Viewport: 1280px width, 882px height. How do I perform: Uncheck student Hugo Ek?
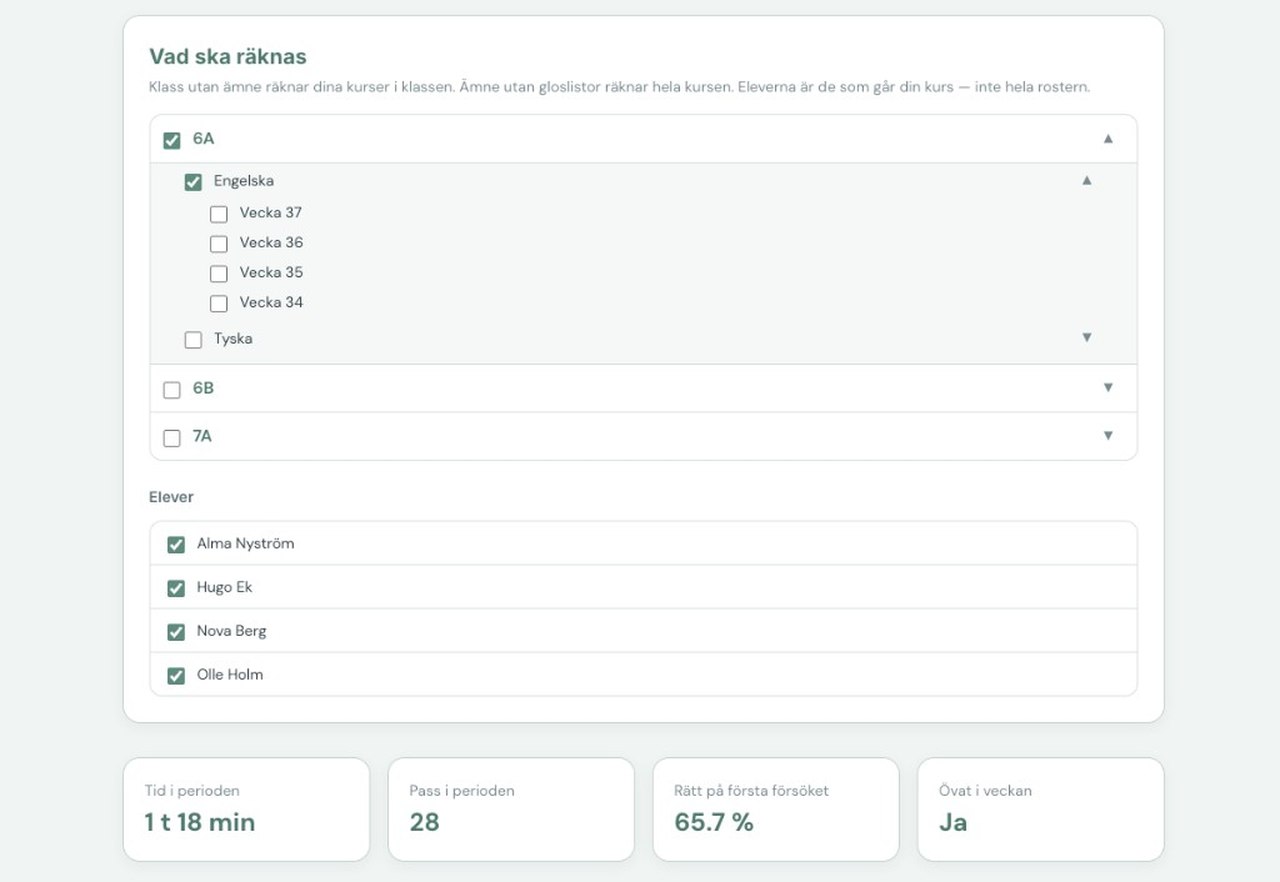click(176, 589)
